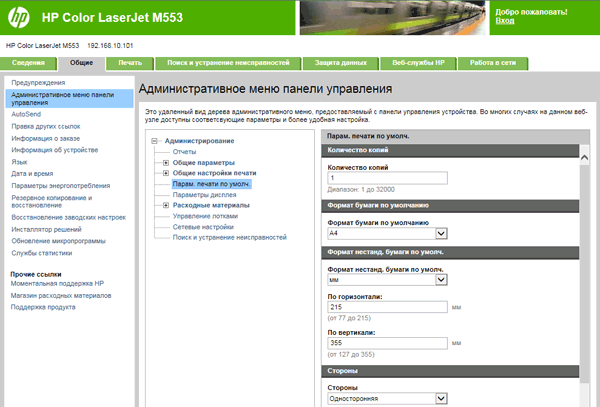The height and width of the screenshot is (407, 600).
Task: Click the panel scrollbar up arrow
Action: pyautogui.click(x=584, y=158)
